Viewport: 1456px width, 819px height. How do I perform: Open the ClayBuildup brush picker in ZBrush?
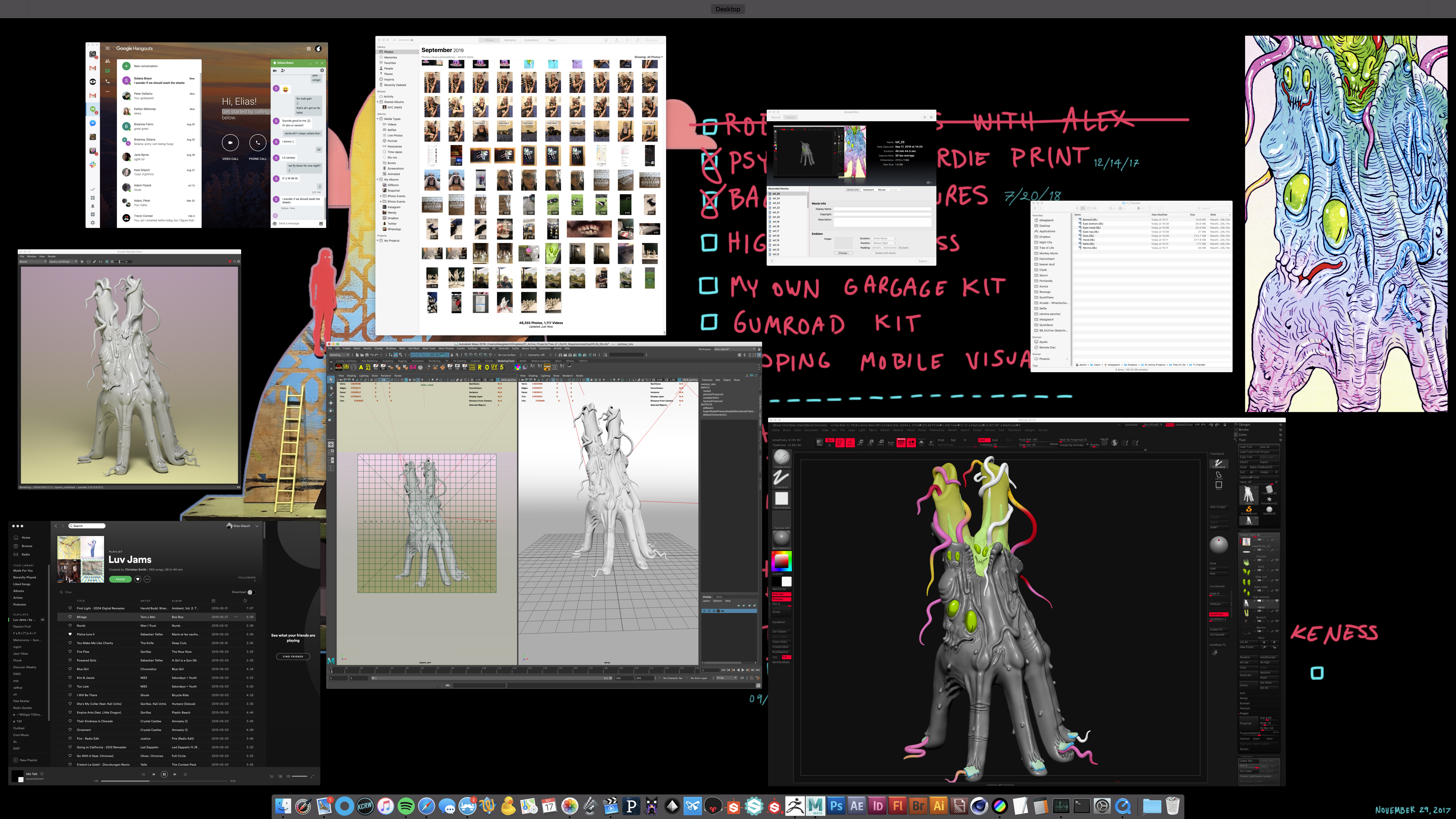click(x=782, y=458)
